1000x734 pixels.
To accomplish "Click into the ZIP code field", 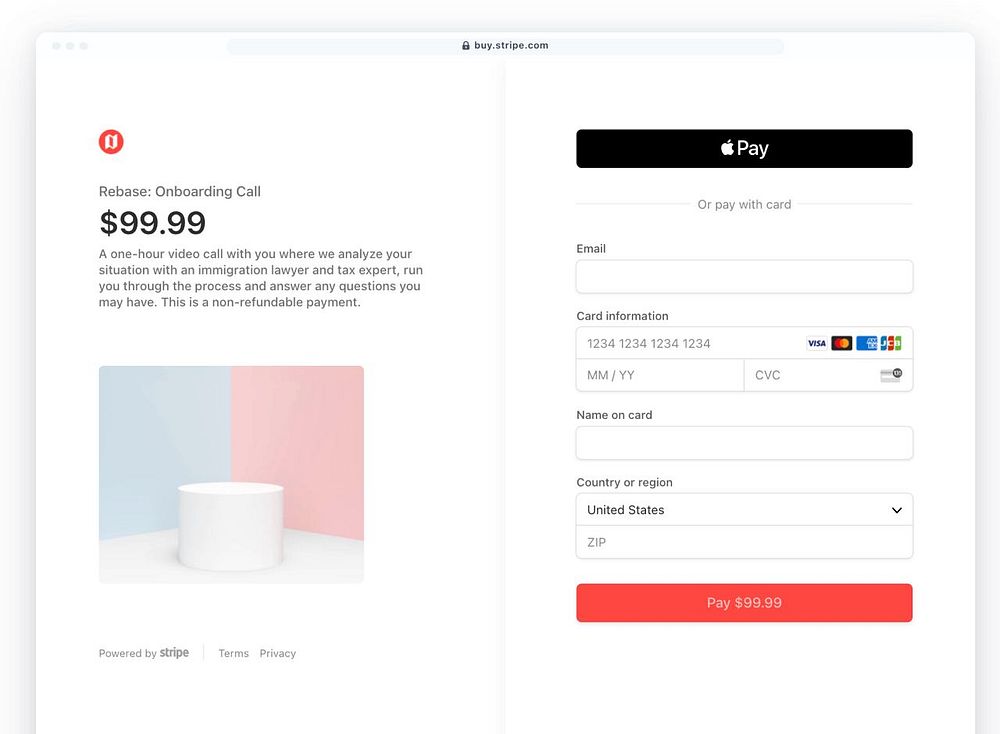I will [744, 542].
